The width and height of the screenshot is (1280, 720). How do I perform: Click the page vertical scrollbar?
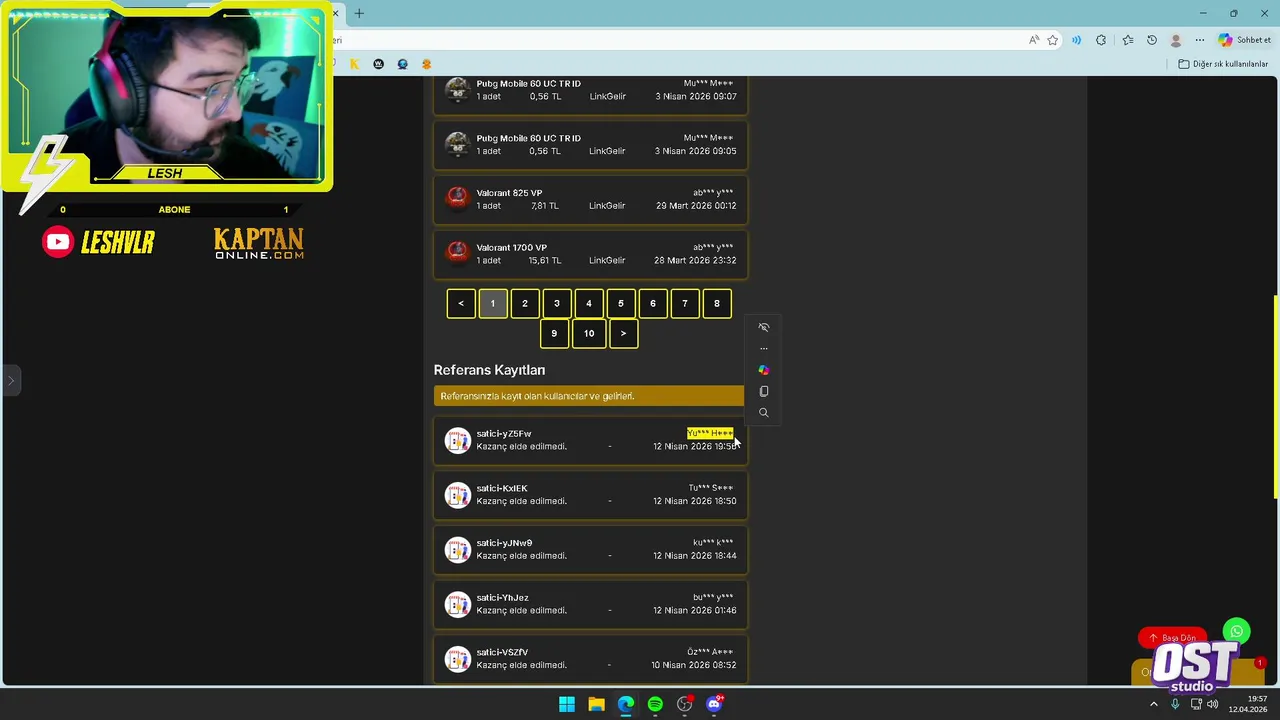1275,396
